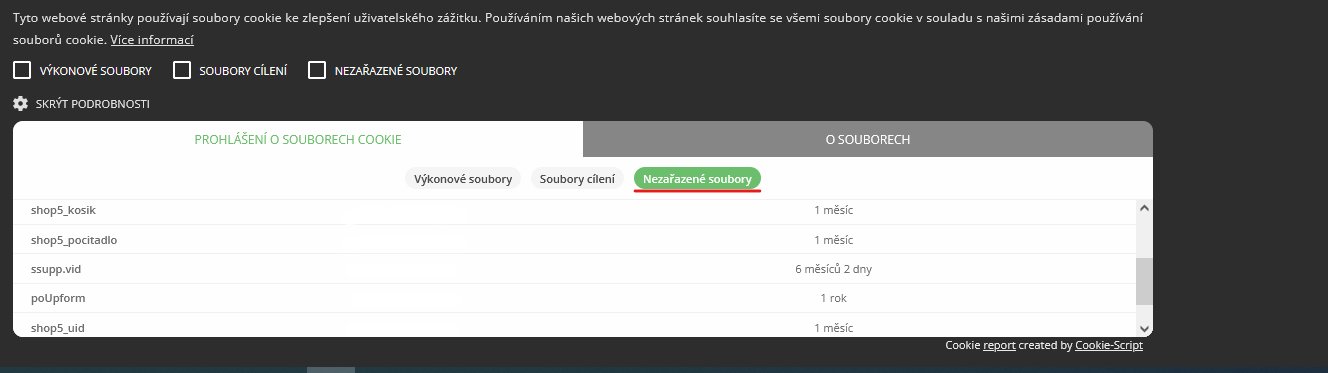The width and height of the screenshot is (1328, 373).
Task: Collapse details via Skrýt podrobnosti
Action: tap(92, 104)
